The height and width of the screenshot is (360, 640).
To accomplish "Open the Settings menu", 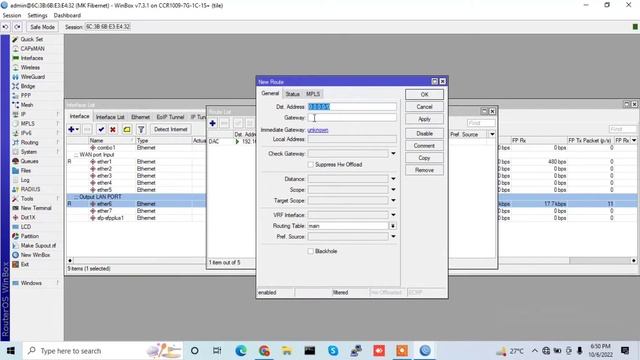I will [x=37, y=15].
